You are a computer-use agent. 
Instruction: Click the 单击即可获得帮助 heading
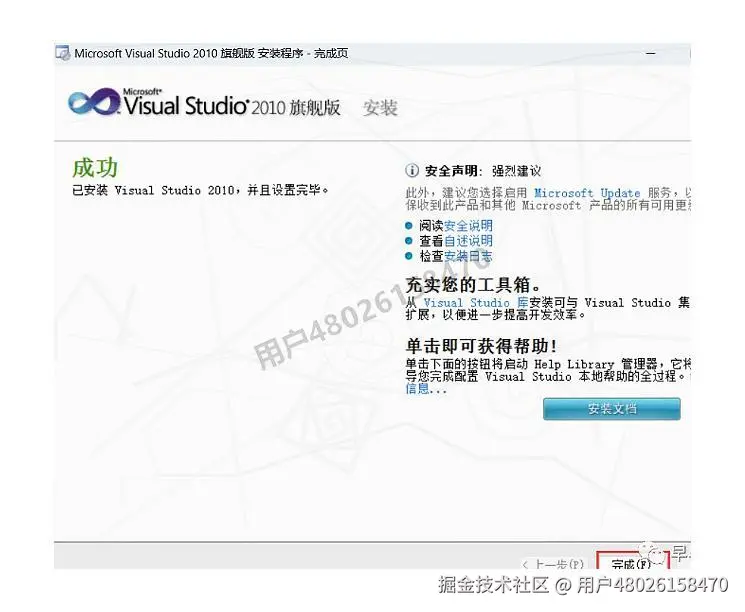tap(481, 346)
